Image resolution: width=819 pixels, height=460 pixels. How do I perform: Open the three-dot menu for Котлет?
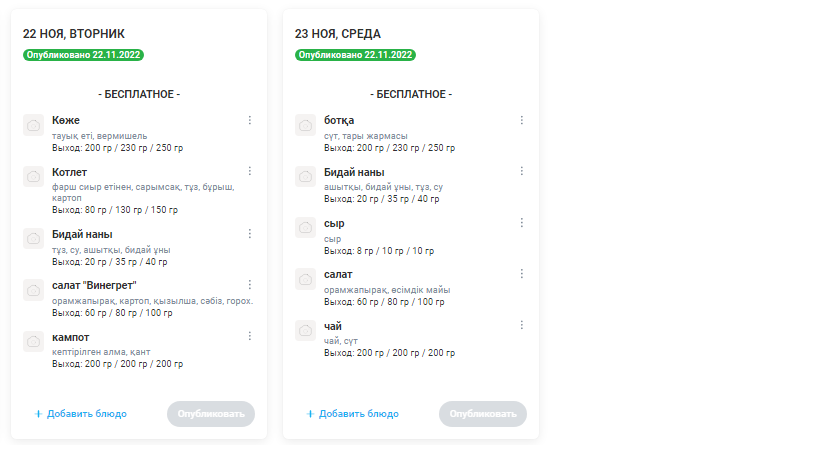[x=250, y=171]
